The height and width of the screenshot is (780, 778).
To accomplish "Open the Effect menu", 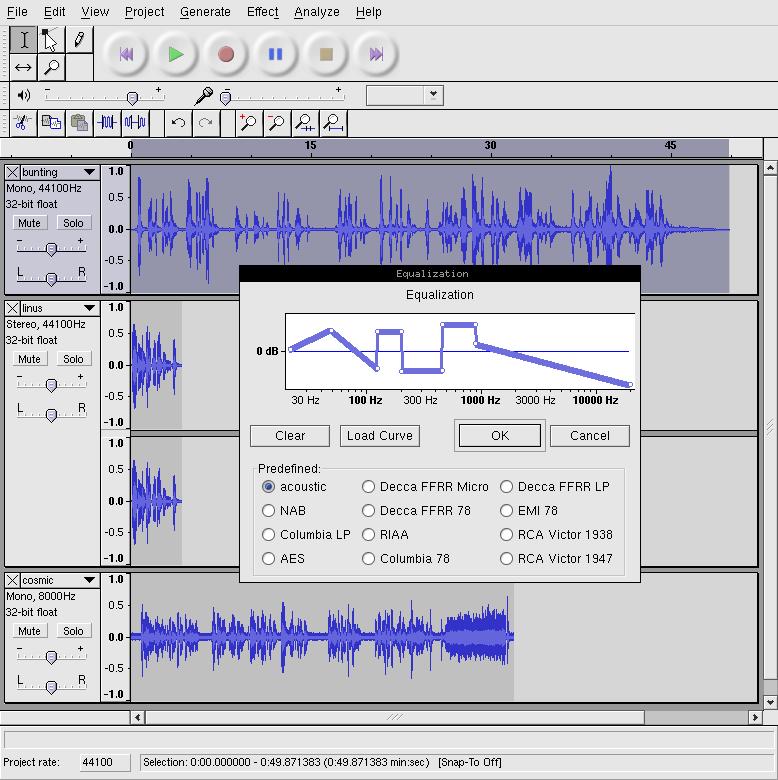I will click(262, 12).
